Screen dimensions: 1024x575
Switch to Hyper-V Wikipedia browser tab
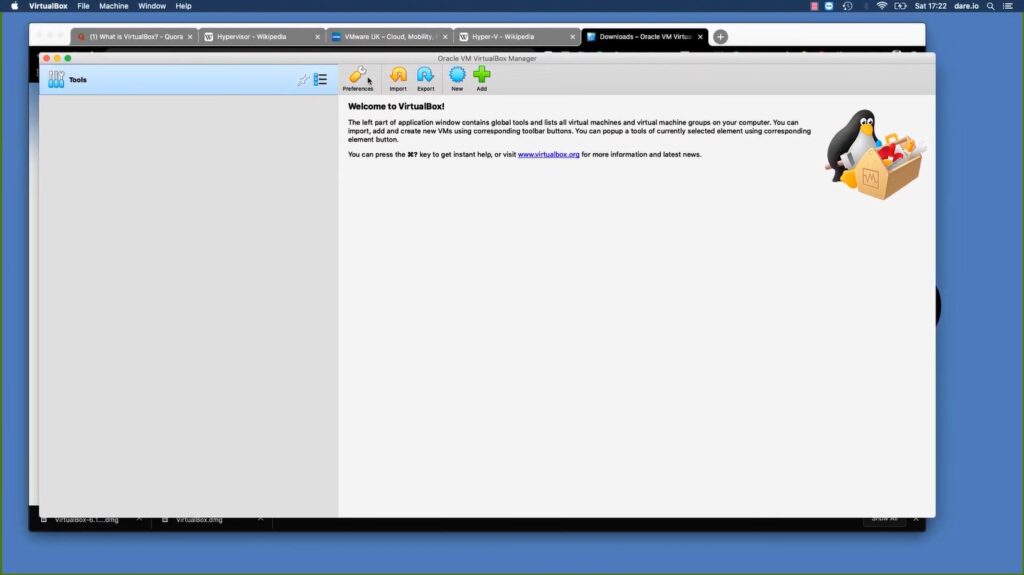click(516, 37)
